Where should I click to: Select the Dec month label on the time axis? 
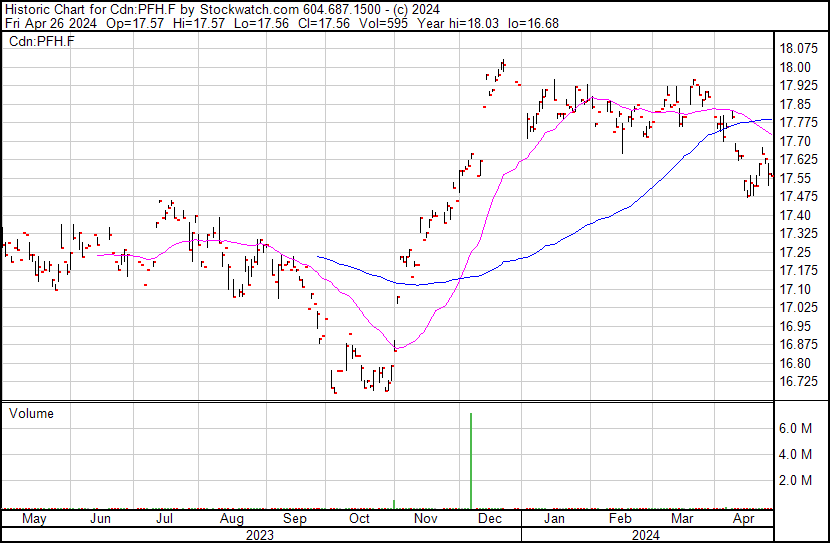pyautogui.click(x=490, y=519)
